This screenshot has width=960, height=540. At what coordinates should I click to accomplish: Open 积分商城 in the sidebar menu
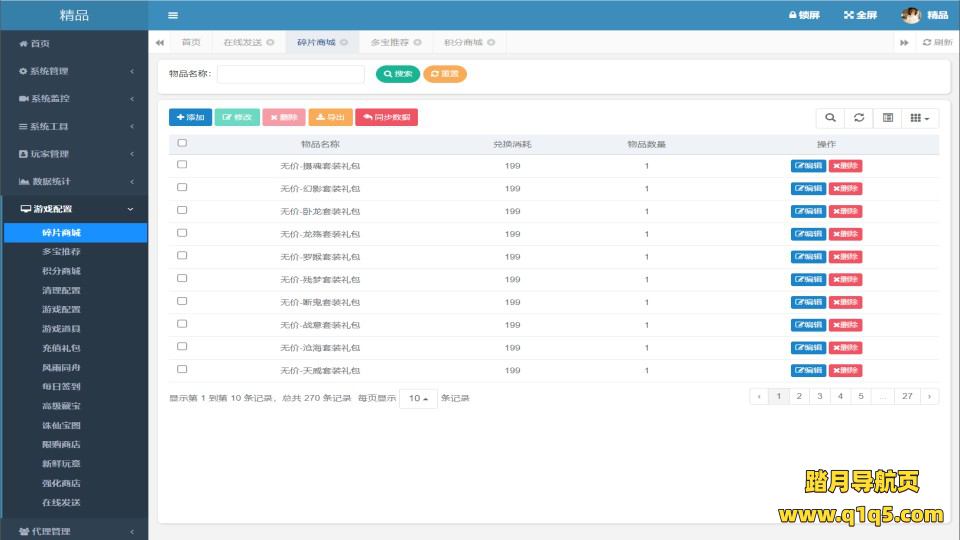tap(61, 271)
